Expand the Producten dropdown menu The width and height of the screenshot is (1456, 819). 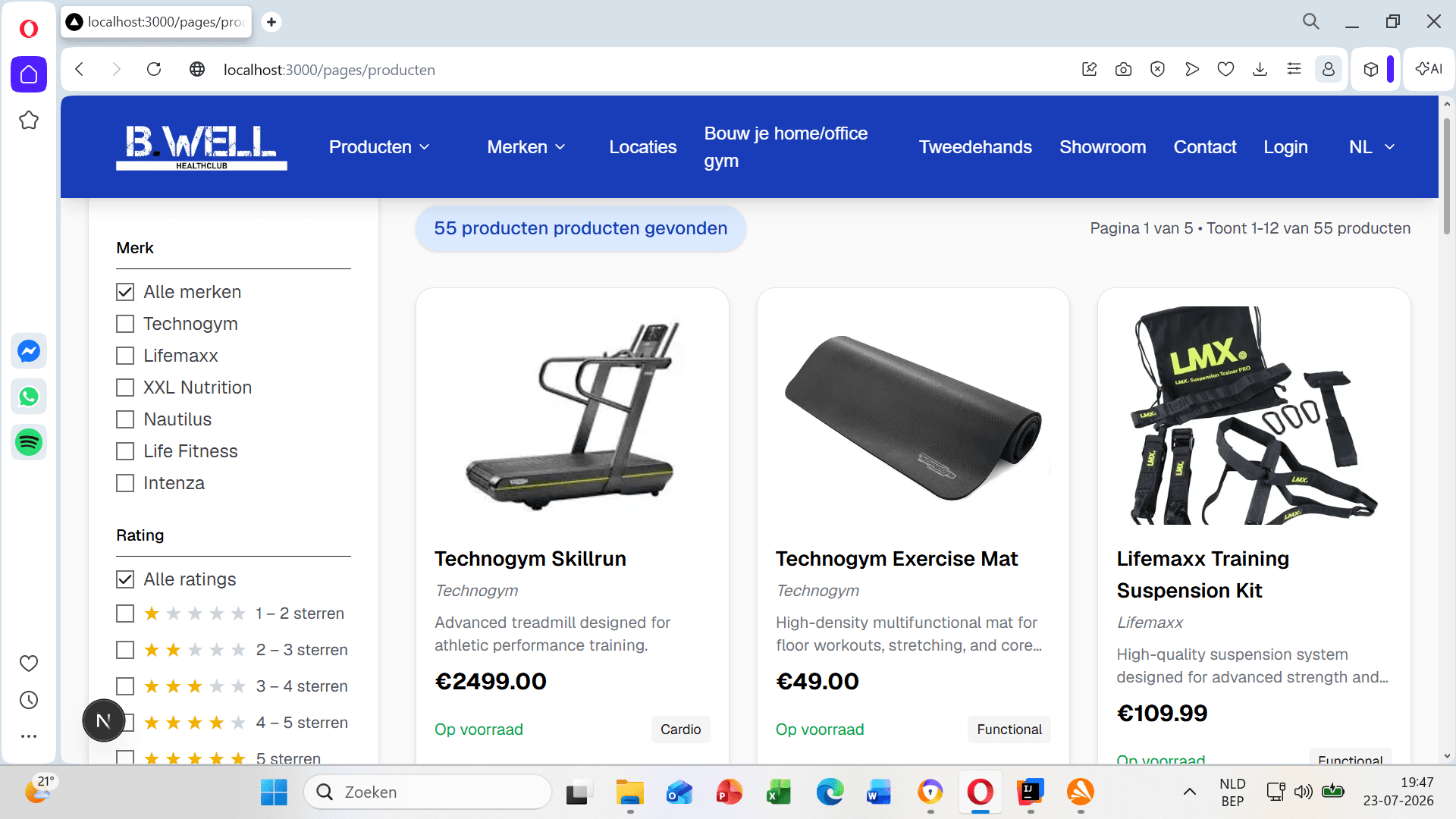(379, 147)
